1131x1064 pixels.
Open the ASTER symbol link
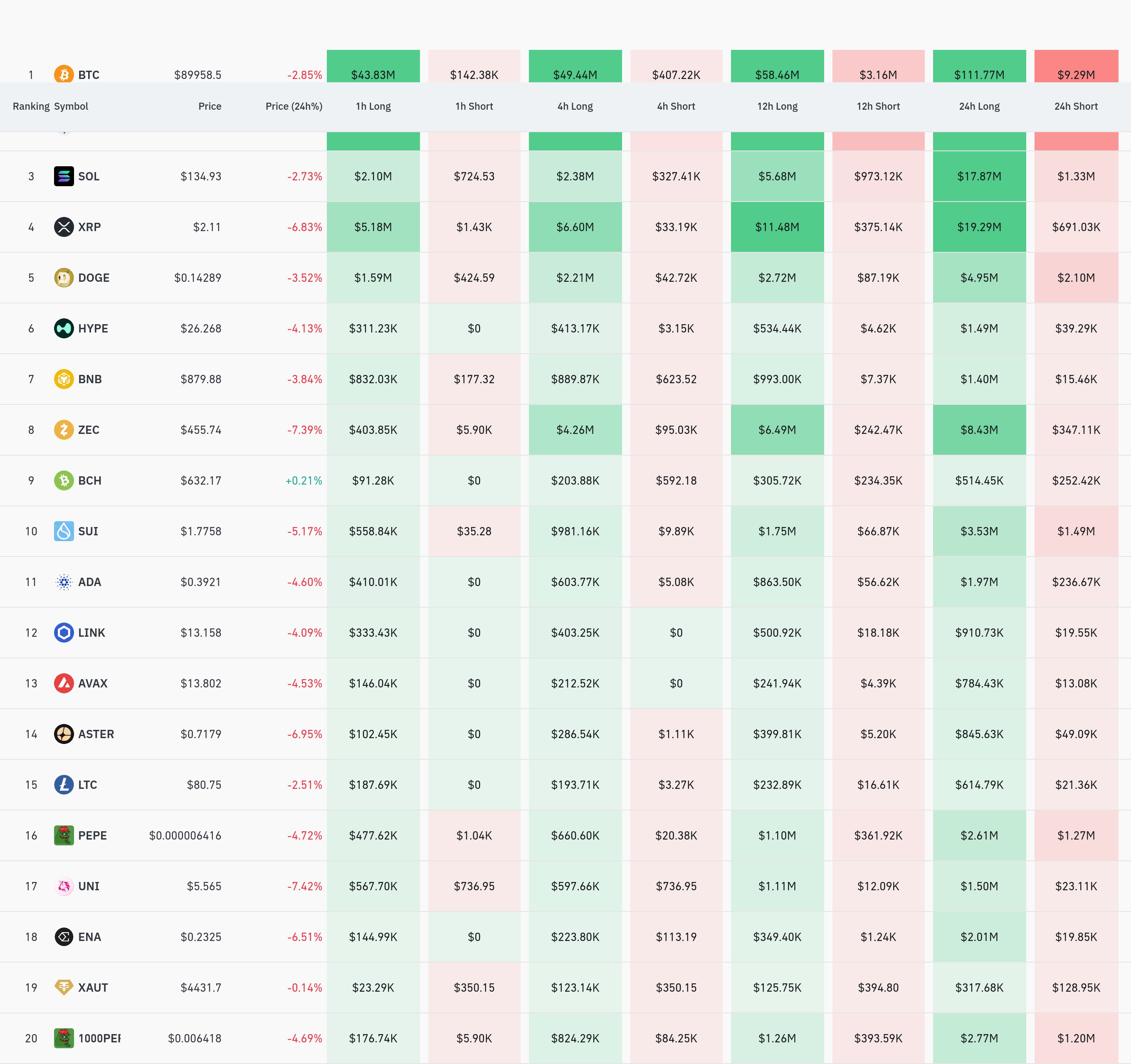coord(96,734)
